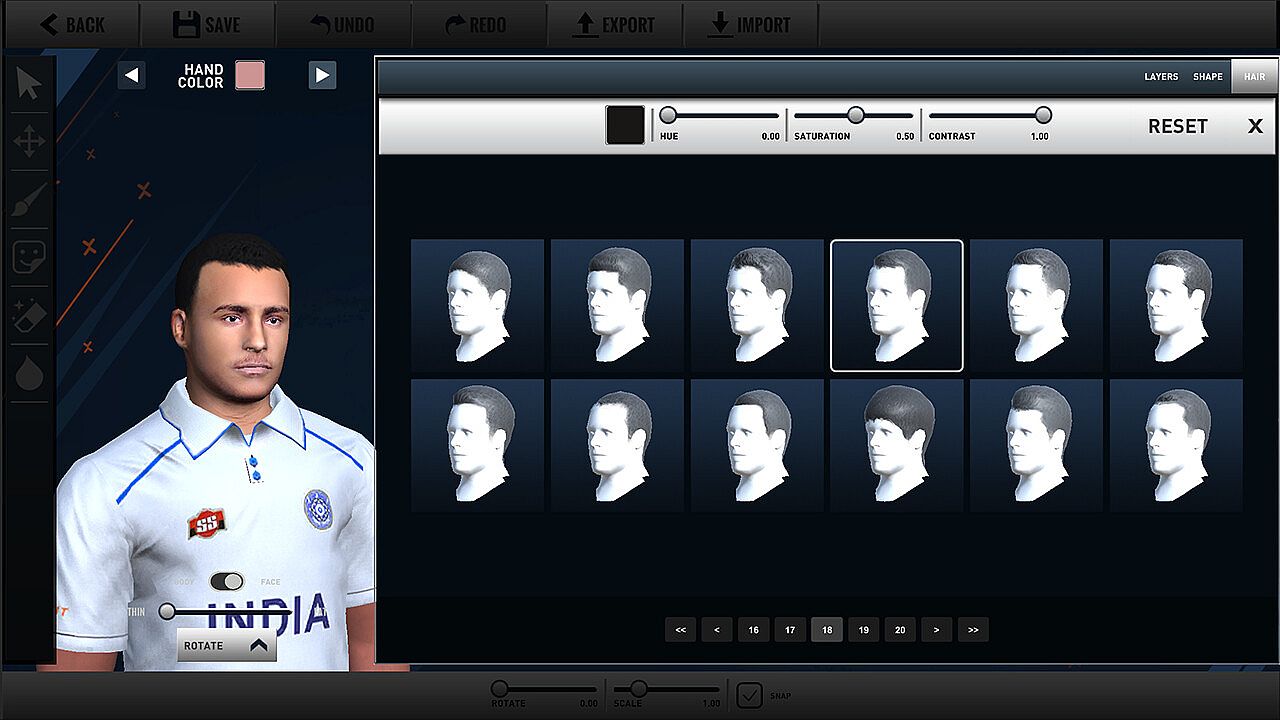Select the paintbrush tool

coord(29,199)
